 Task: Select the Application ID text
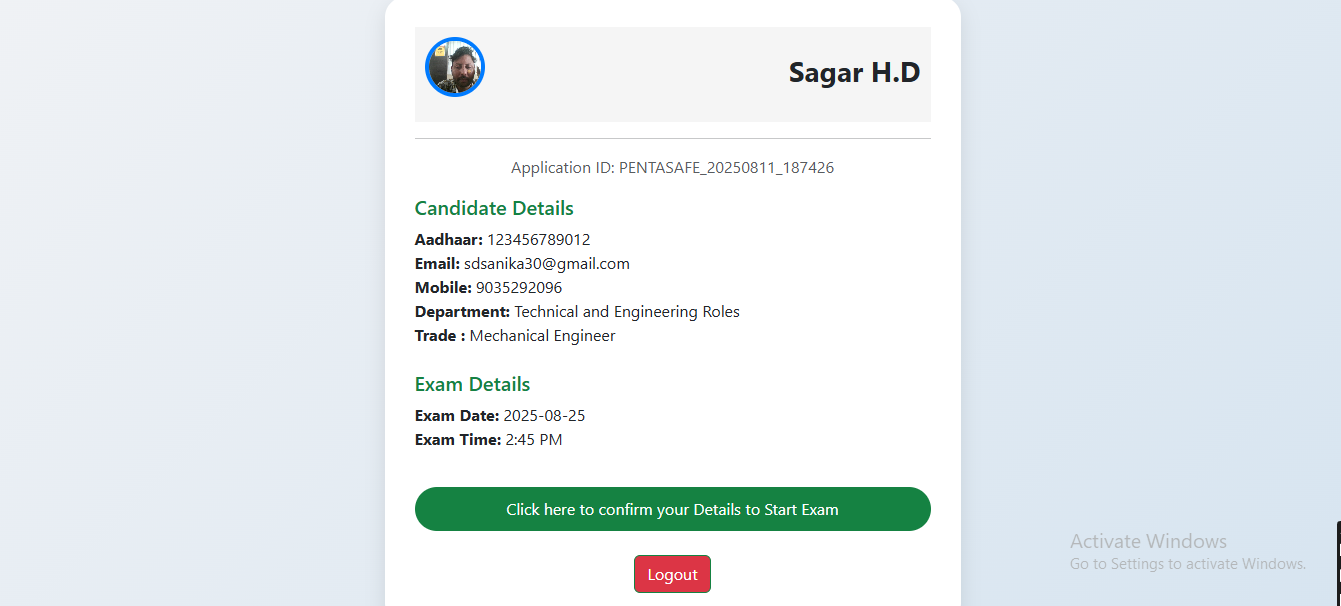672,168
